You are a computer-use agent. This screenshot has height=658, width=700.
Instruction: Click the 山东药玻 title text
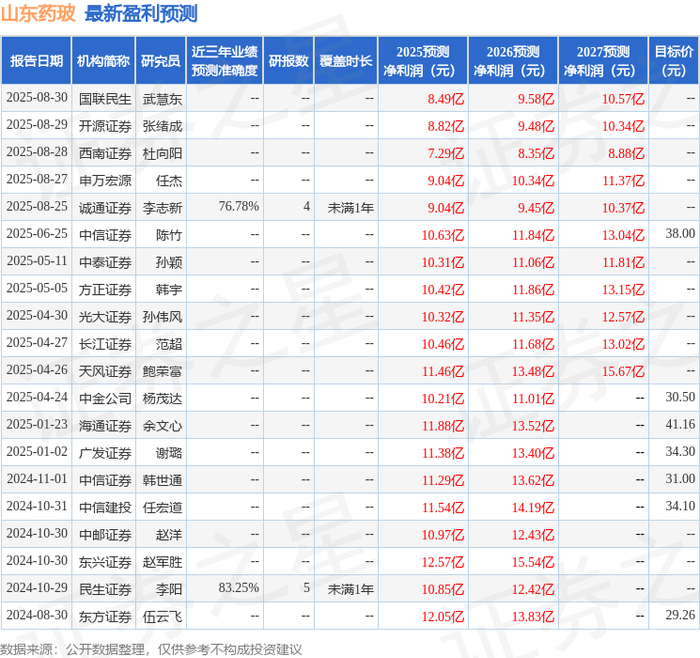38,13
